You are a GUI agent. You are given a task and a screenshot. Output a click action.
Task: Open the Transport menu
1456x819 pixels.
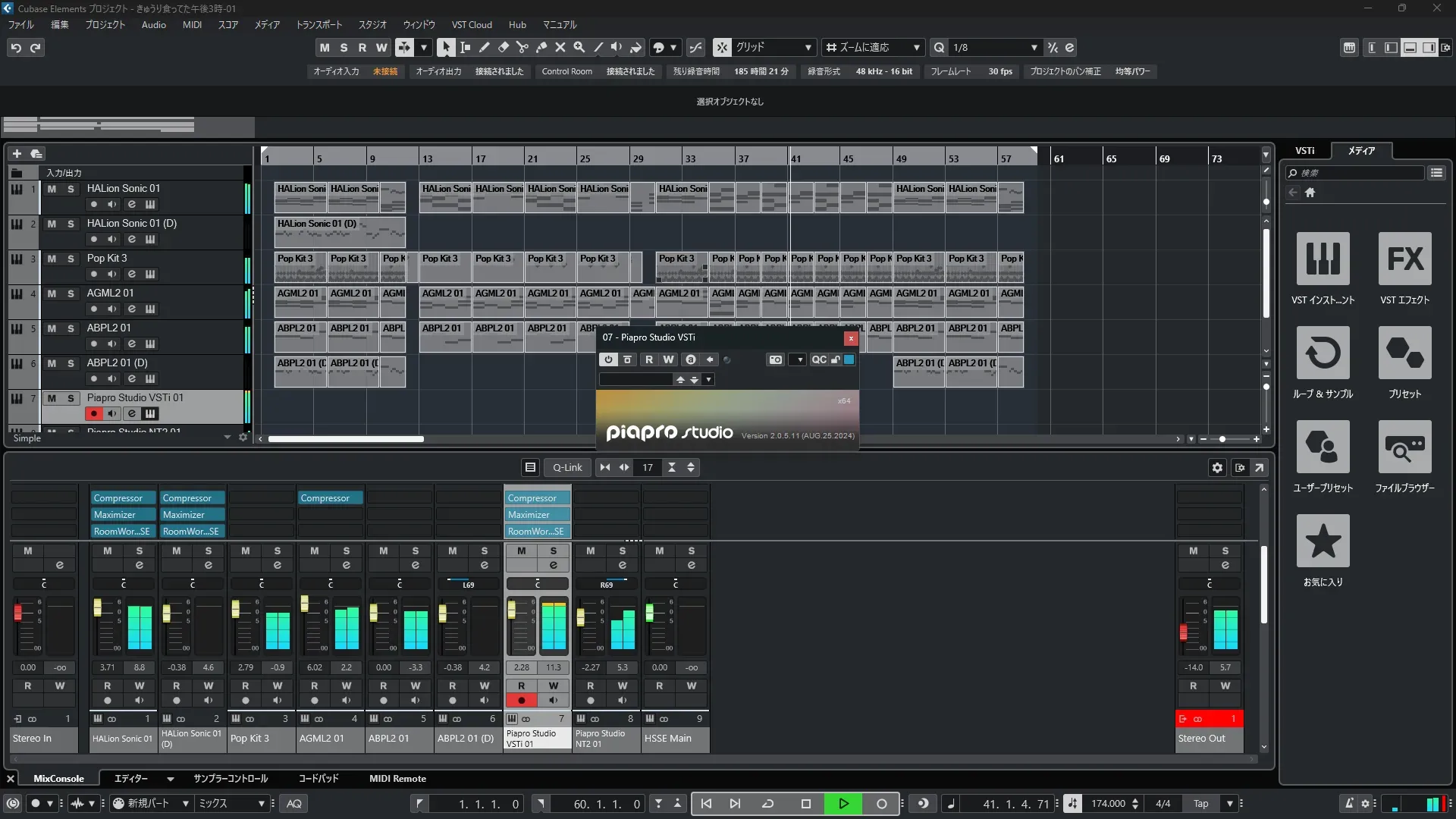[318, 24]
